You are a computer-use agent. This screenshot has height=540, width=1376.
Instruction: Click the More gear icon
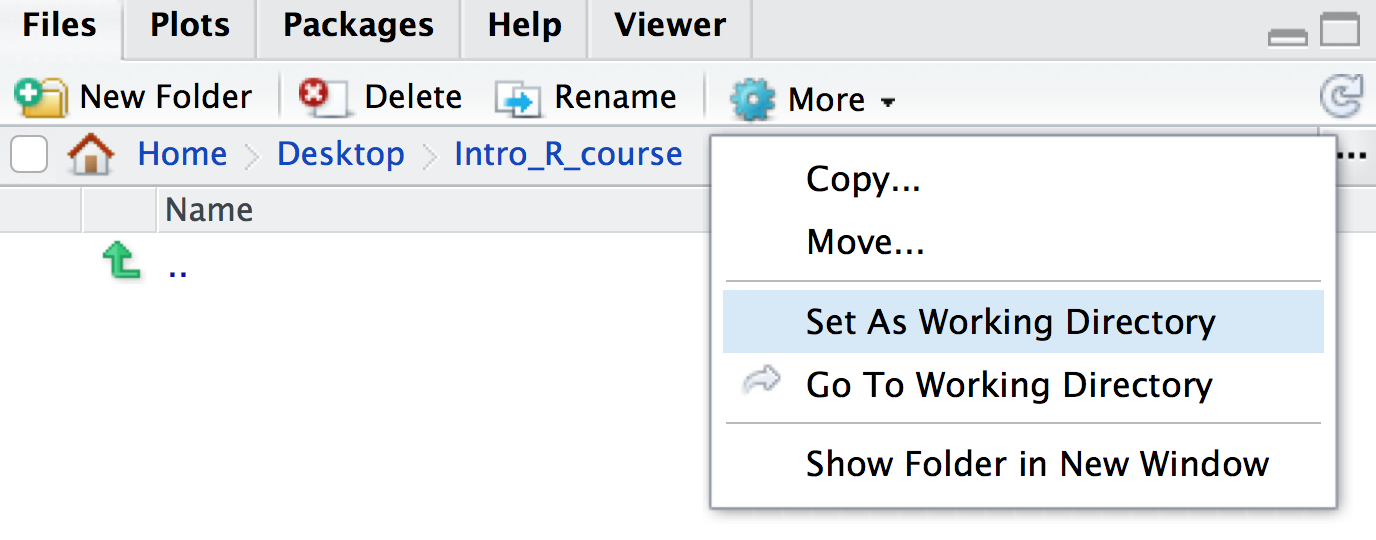tap(752, 99)
